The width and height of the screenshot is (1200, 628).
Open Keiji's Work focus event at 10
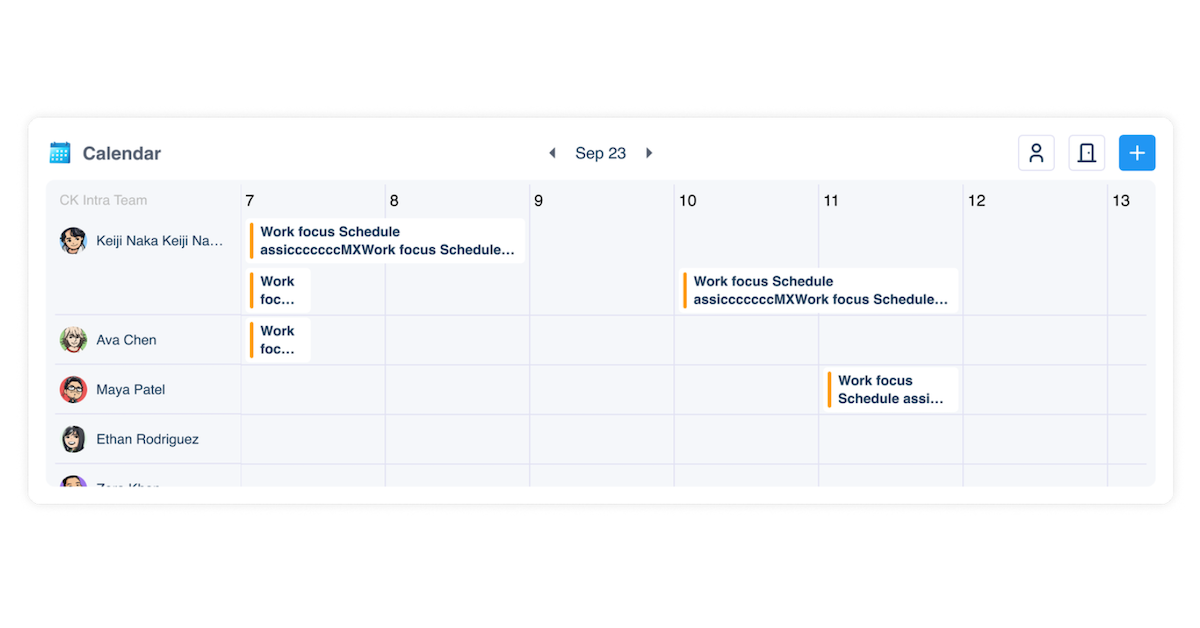(820, 290)
